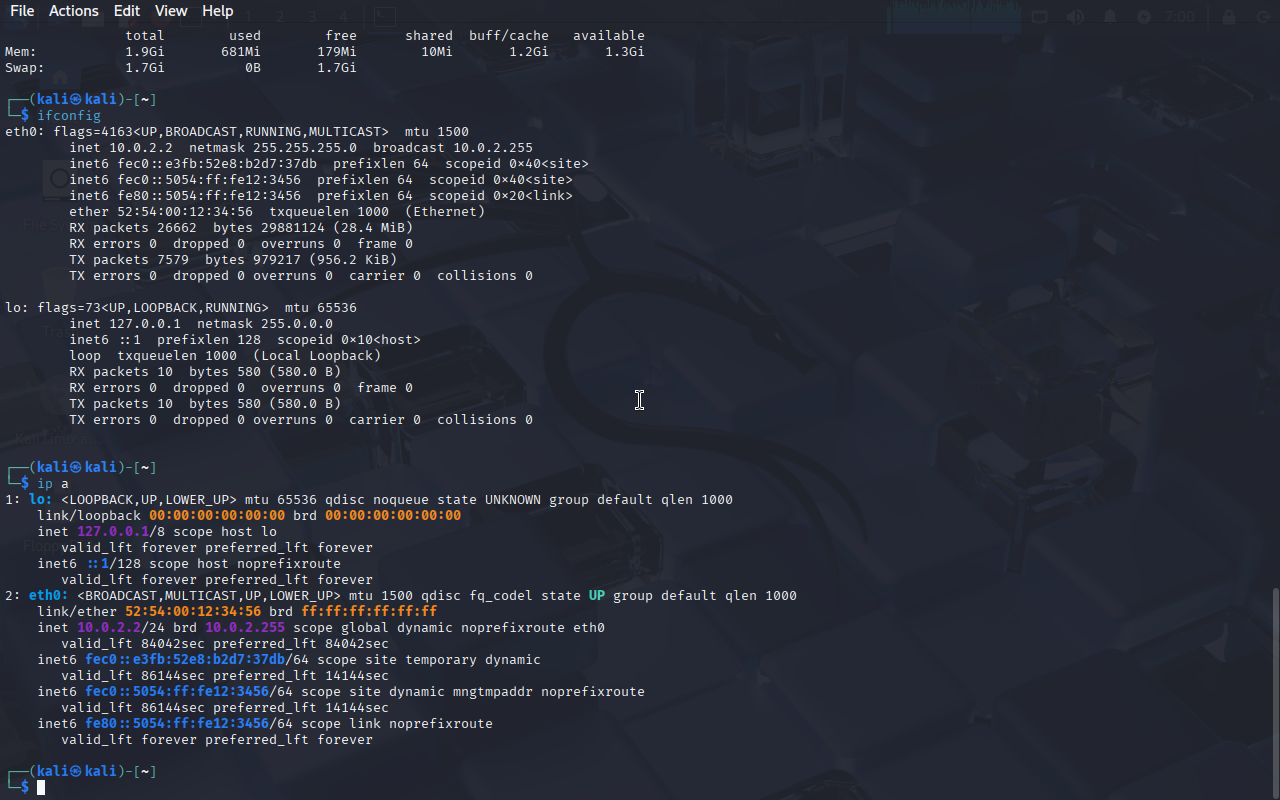Open the Edit menu

tap(127, 11)
